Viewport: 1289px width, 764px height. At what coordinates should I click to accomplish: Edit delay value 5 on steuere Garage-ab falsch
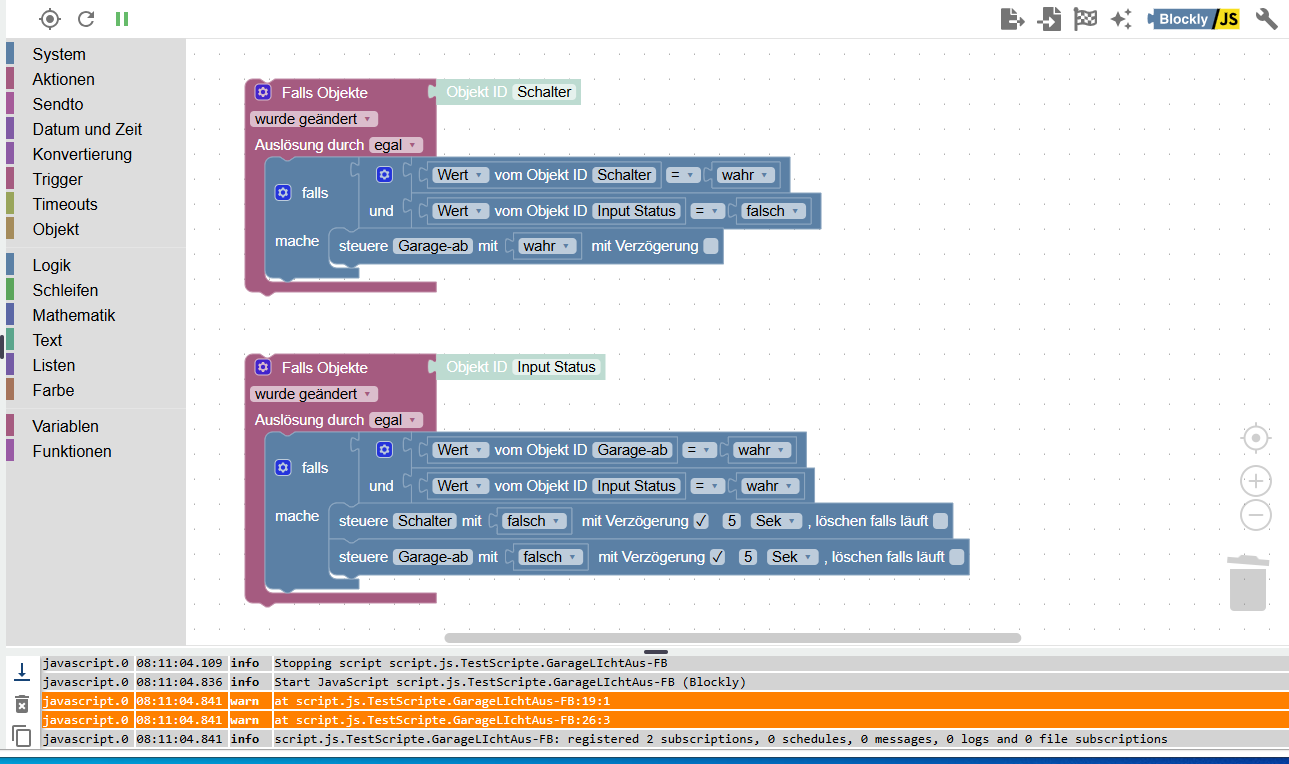748,557
